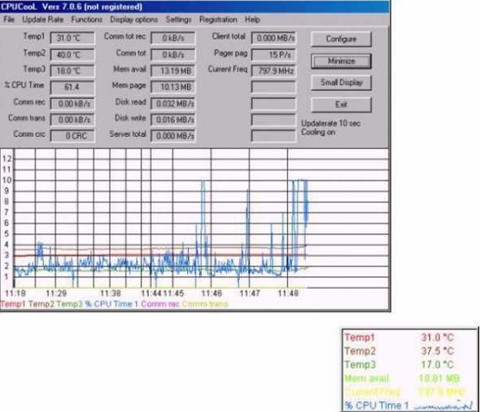Click Temp2 37.5 °C row in small panel
The height and width of the screenshot is (412, 480).
coord(410,351)
